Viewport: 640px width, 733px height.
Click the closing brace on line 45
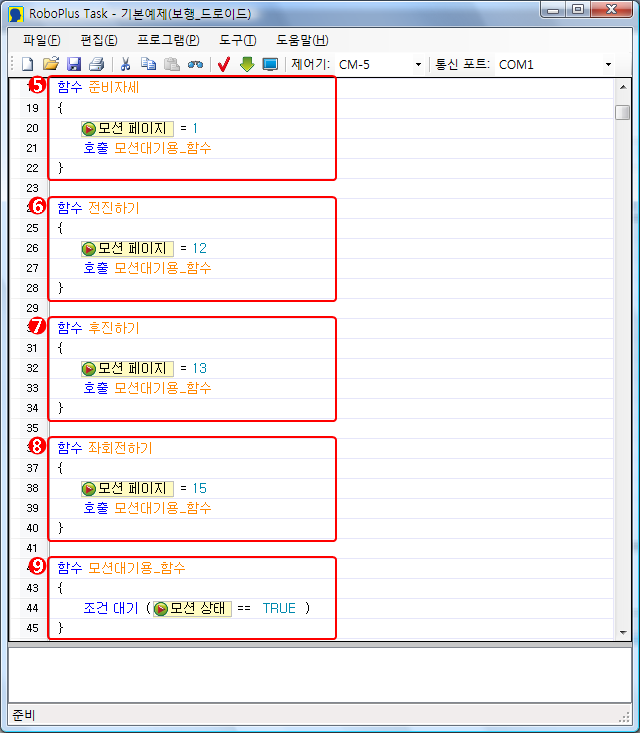coord(60,628)
